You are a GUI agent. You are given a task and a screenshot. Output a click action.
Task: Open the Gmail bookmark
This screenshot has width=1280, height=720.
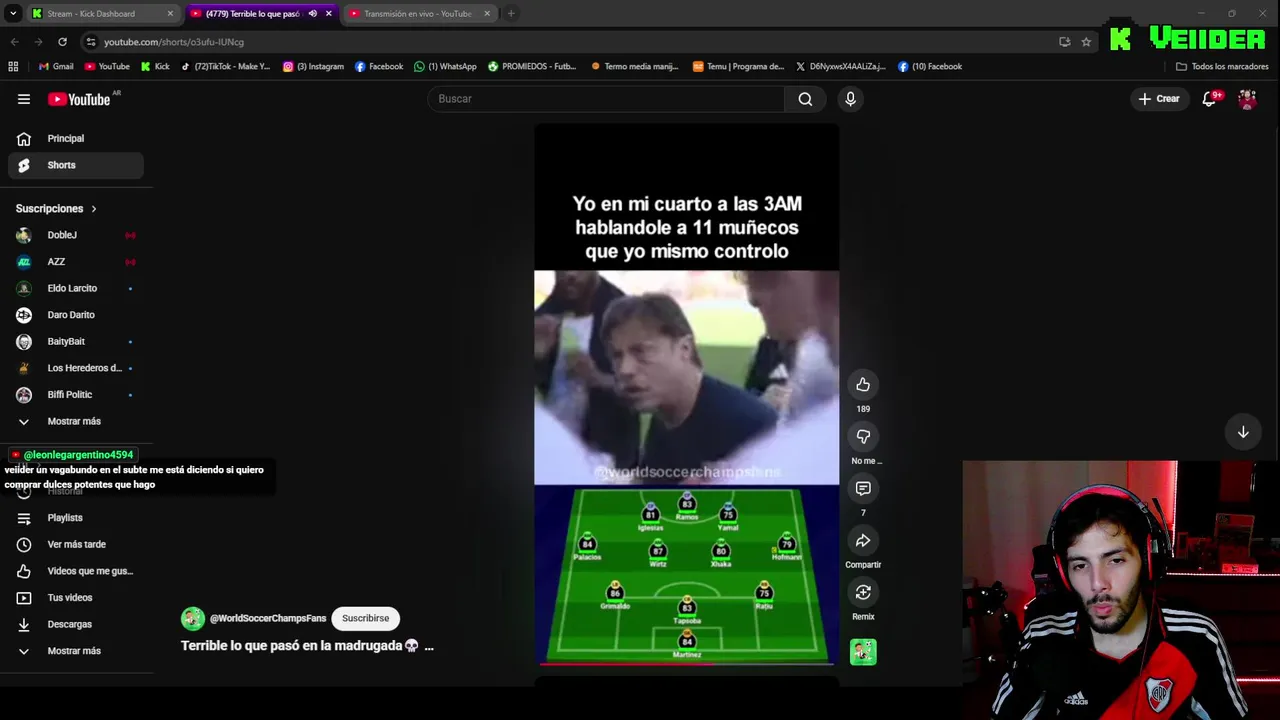56,66
